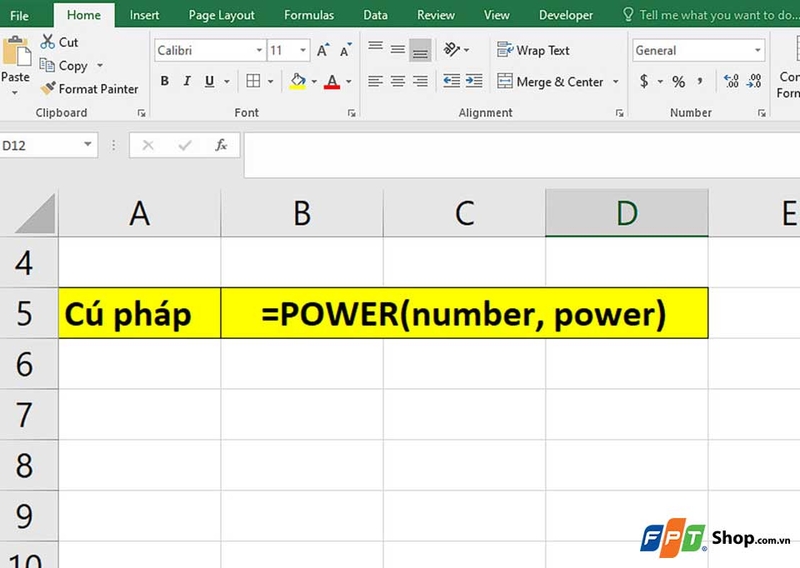Open Merge & Center dropdown arrow
The height and width of the screenshot is (568, 800).
pyautogui.click(x=616, y=81)
